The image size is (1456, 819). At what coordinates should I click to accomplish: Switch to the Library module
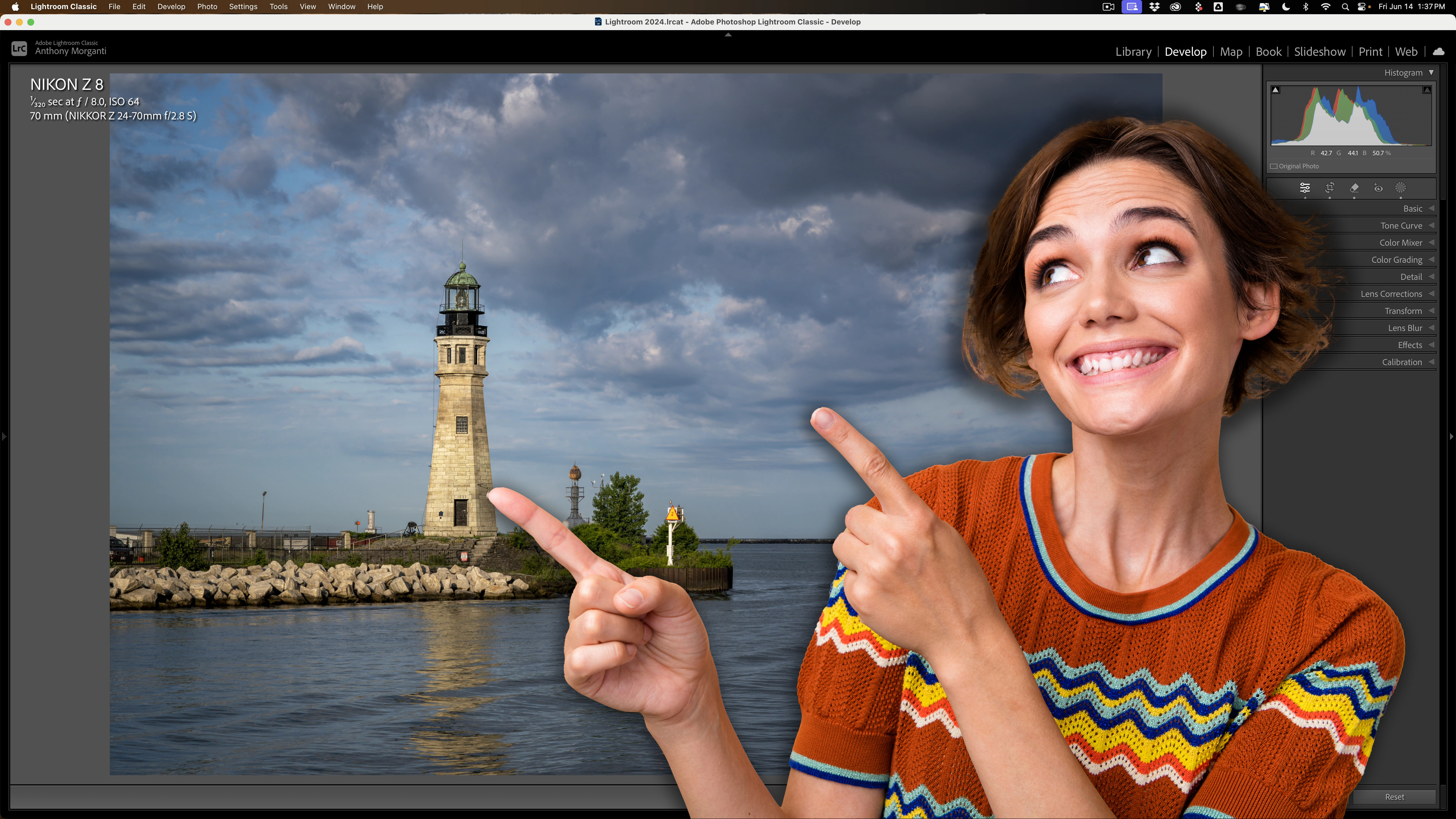1133,51
